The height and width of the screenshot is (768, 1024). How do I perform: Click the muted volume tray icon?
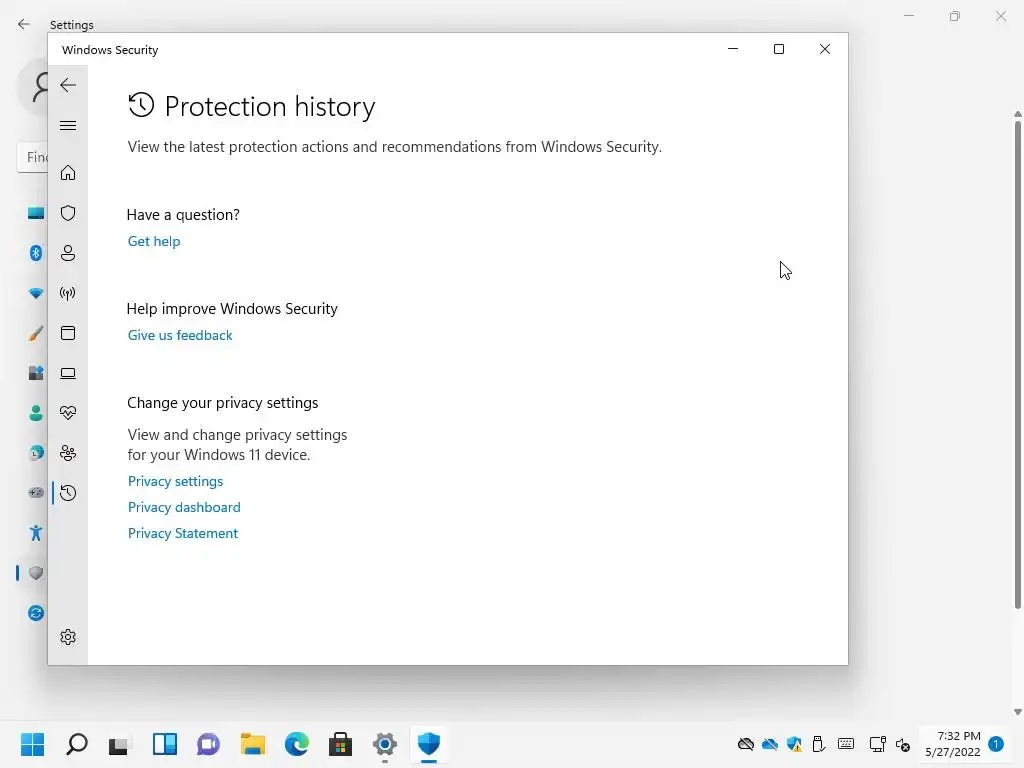(x=903, y=744)
